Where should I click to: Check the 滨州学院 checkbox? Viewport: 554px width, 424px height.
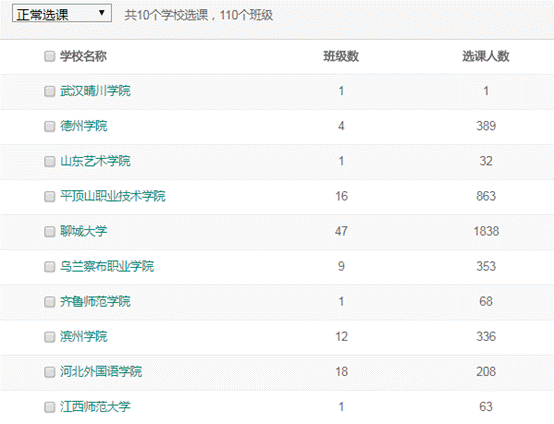49,337
